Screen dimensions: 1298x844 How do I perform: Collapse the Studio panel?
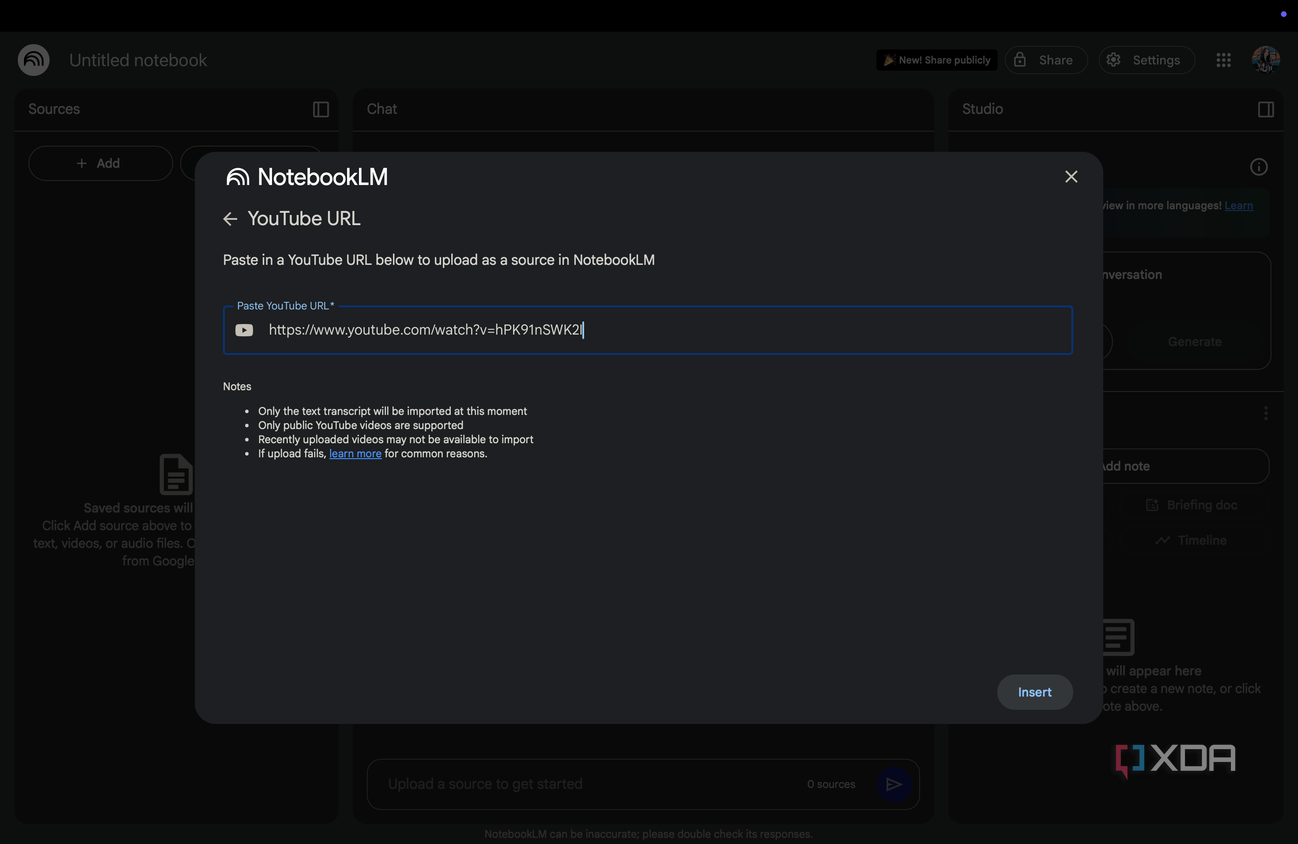click(x=1266, y=110)
